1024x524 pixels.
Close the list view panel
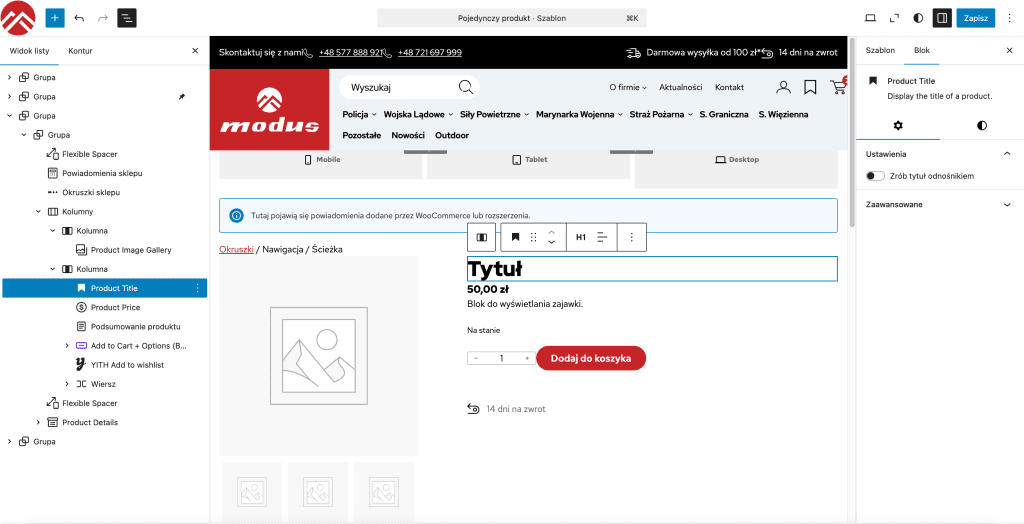coord(195,50)
